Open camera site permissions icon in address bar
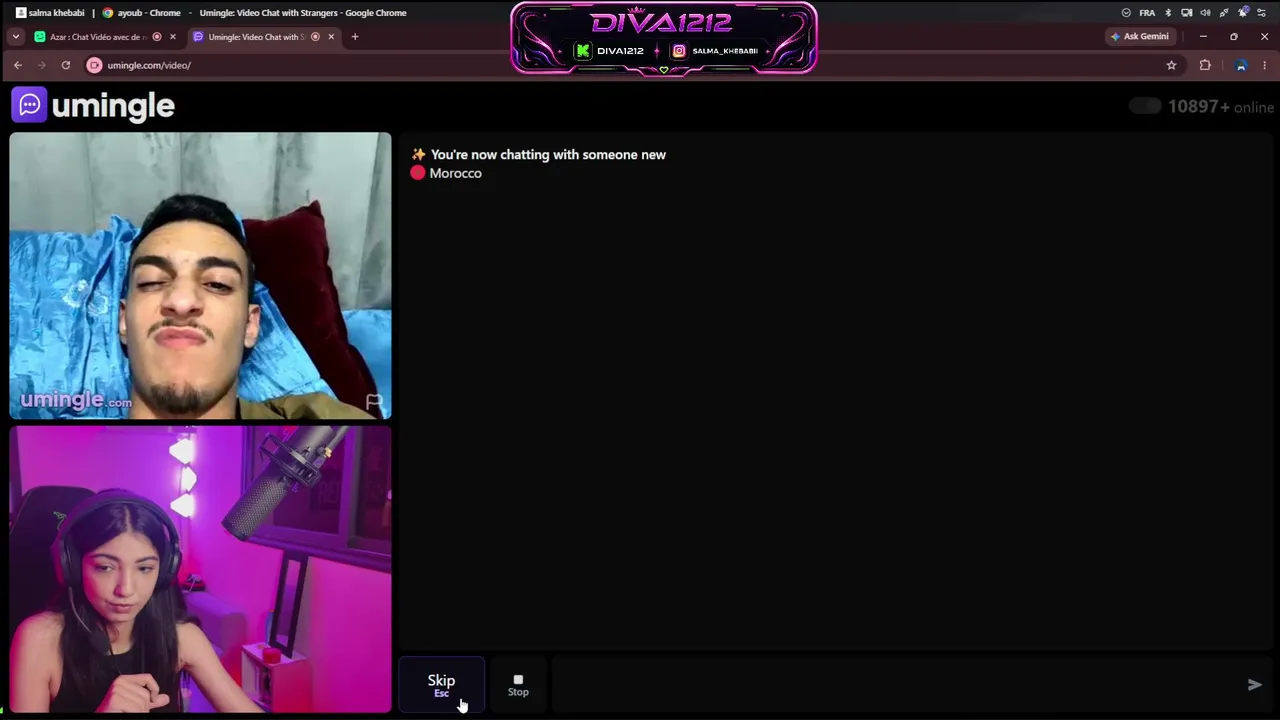1280x720 pixels. tap(94, 65)
